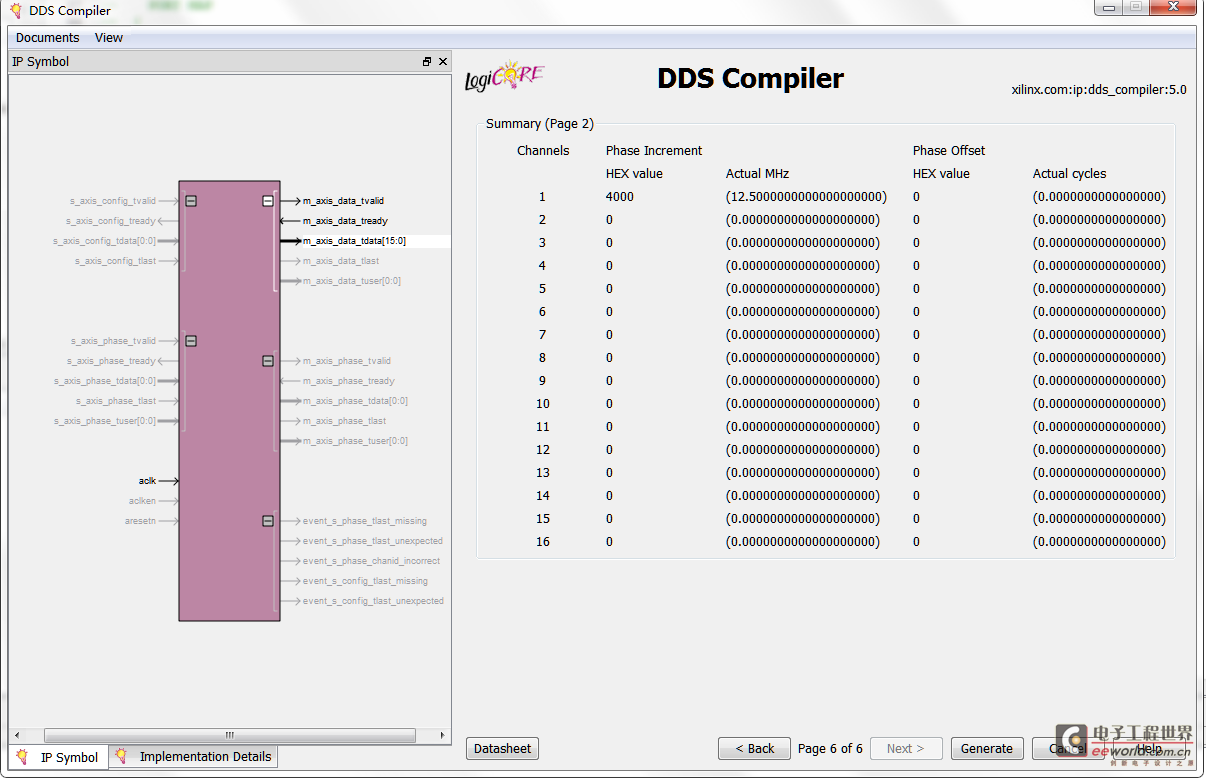
Task: Click the IP Symbol scrollbar right arrow
Action: tap(443, 735)
